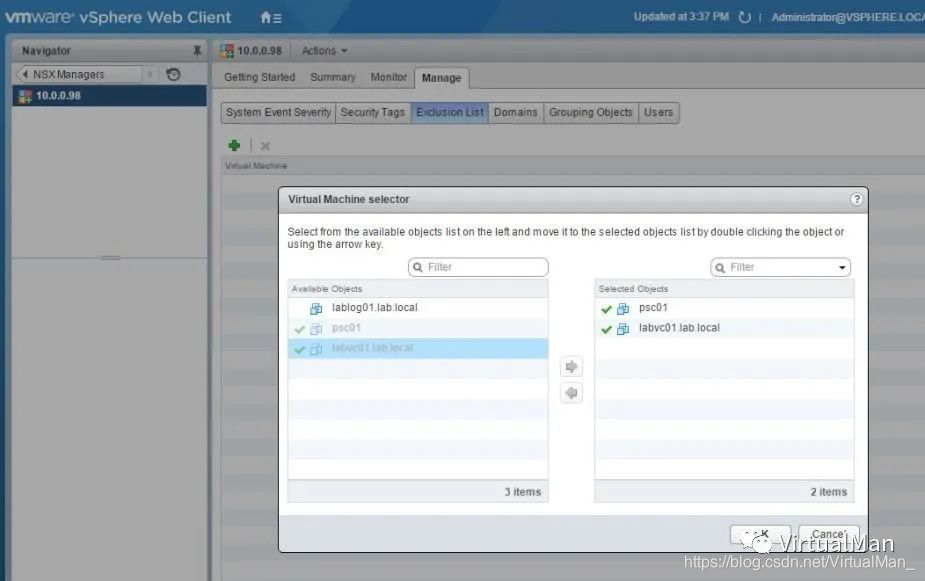Viewport: 925px width, 581px height.
Task: Expand Selected Objects filter dropdown arrow
Action: (x=842, y=268)
